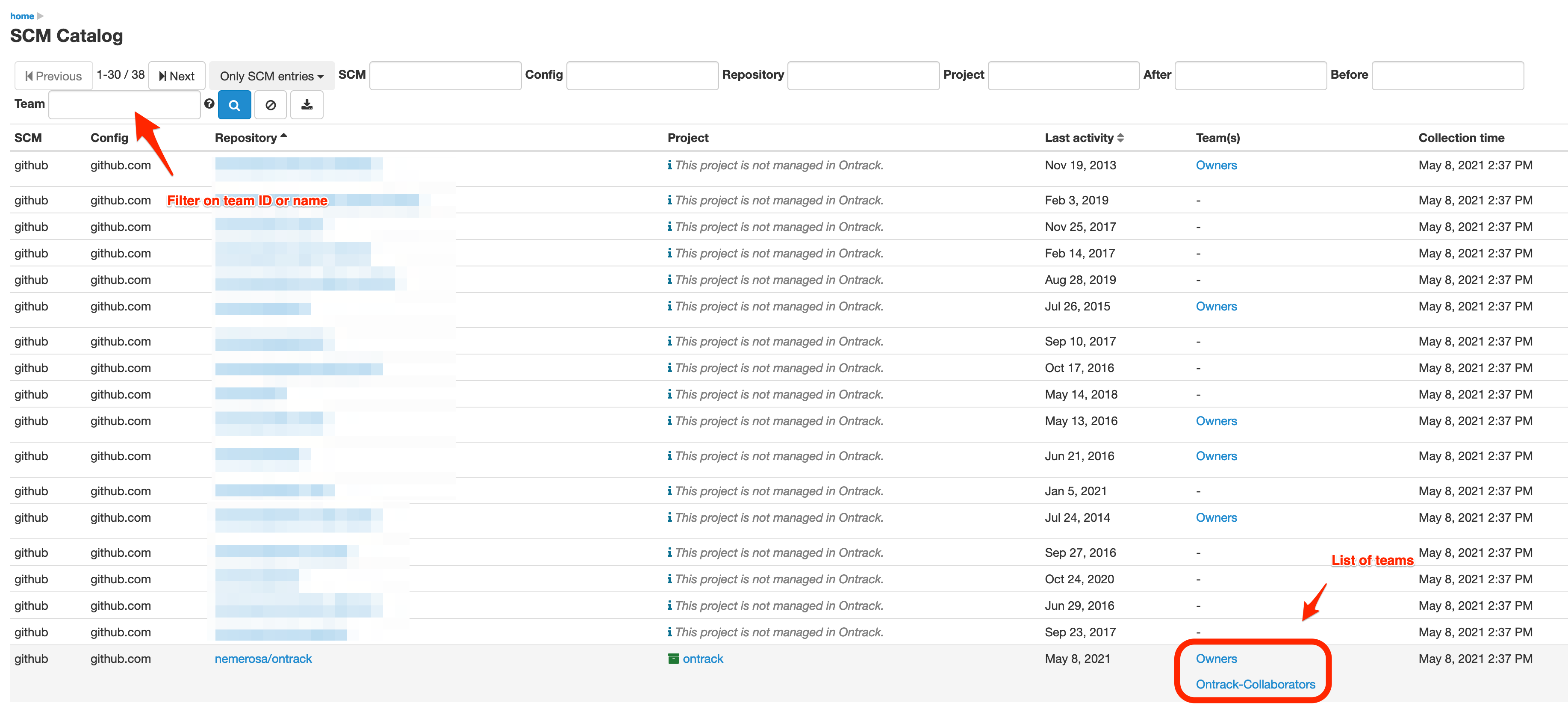Go to Next page of results

[177, 76]
